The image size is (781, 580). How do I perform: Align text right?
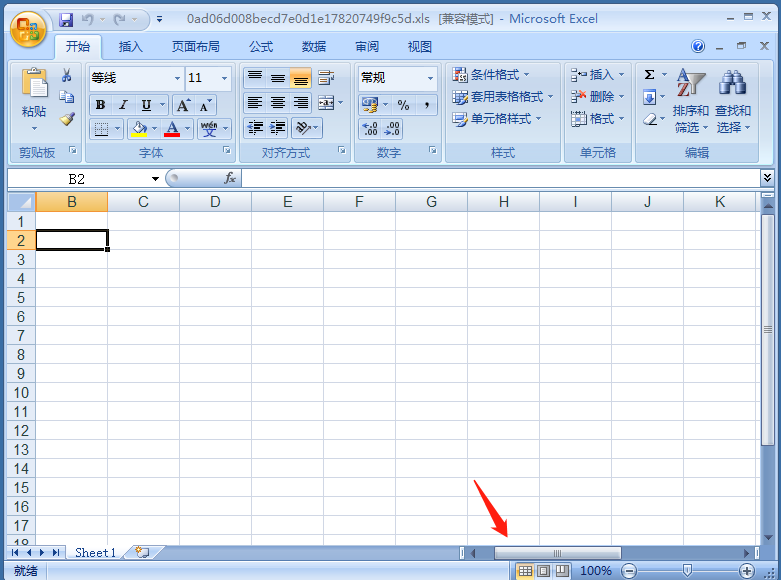pyautogui.click(x=300, y=103)
